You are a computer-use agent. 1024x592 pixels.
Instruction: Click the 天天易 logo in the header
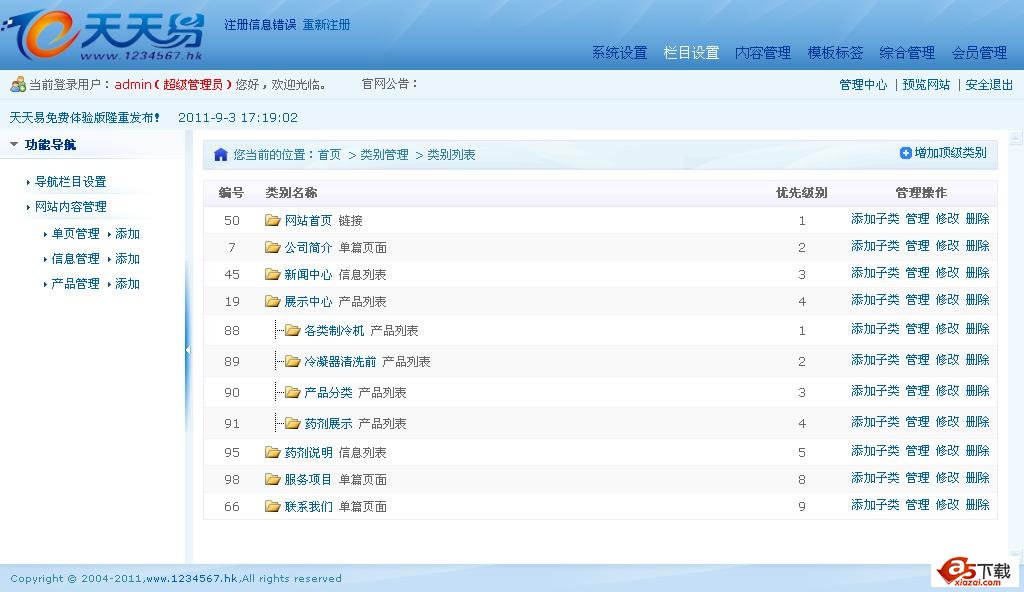105,36
